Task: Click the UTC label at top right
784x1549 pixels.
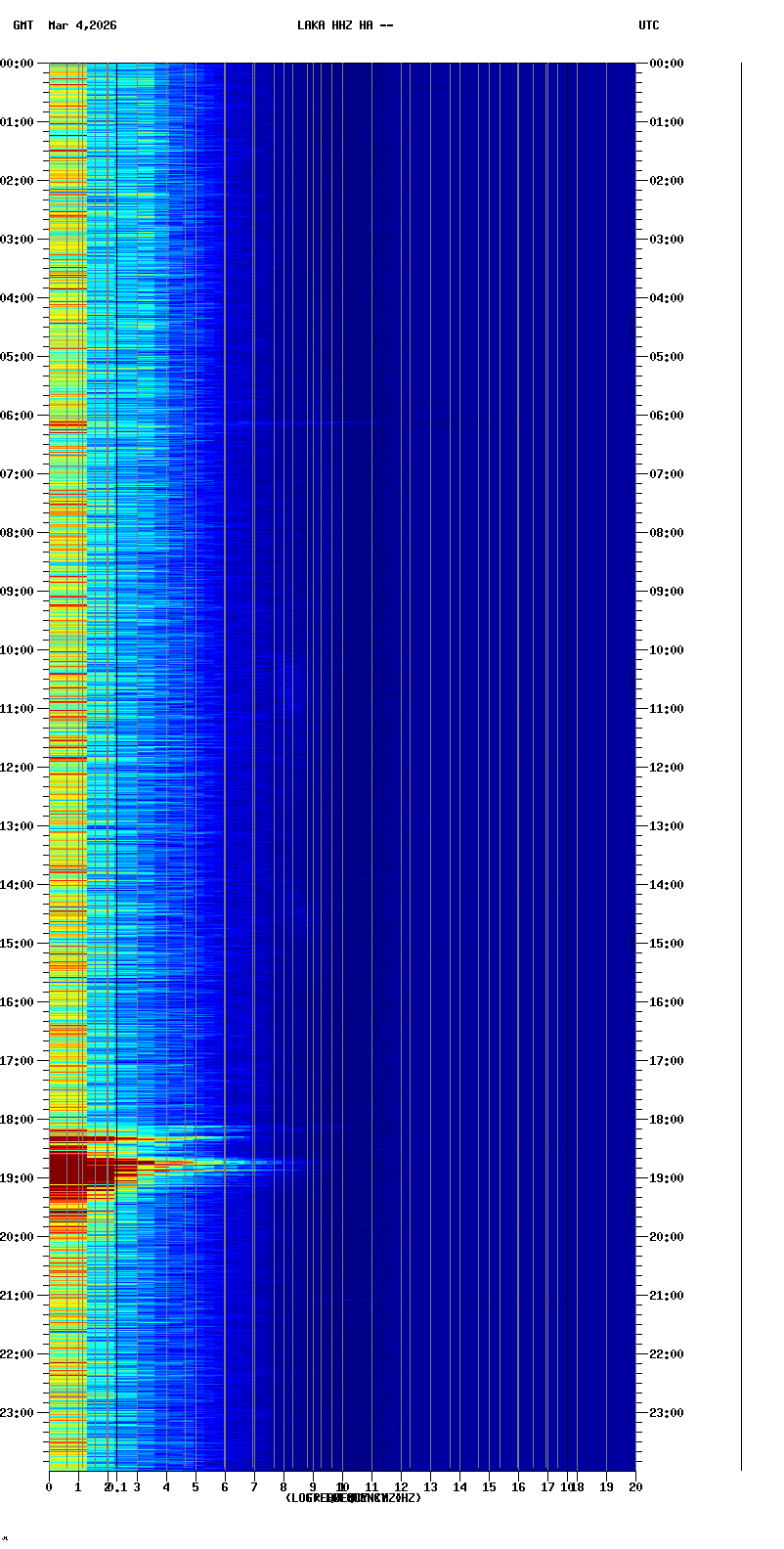Action: click(x=649, y=25)
